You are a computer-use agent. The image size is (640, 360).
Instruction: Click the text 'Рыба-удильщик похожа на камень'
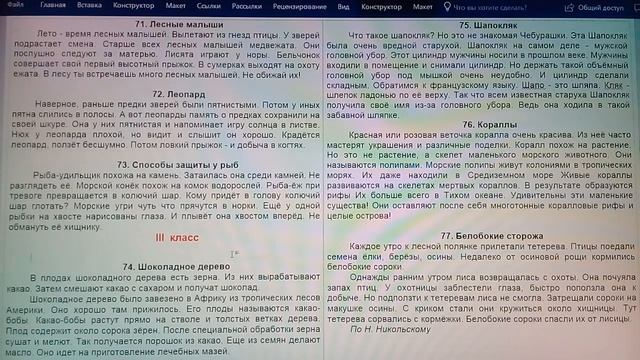pyautogui.click(x=107, y=175)
